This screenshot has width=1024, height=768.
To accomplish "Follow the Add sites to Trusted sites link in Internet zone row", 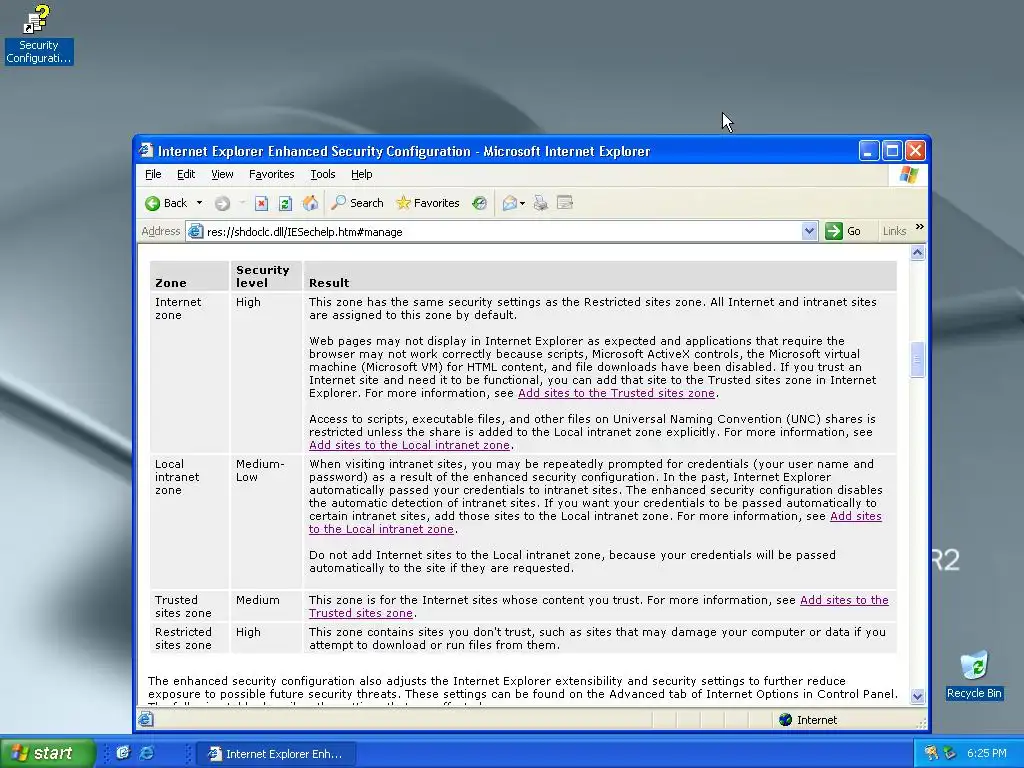I will (x=616, y=393).
